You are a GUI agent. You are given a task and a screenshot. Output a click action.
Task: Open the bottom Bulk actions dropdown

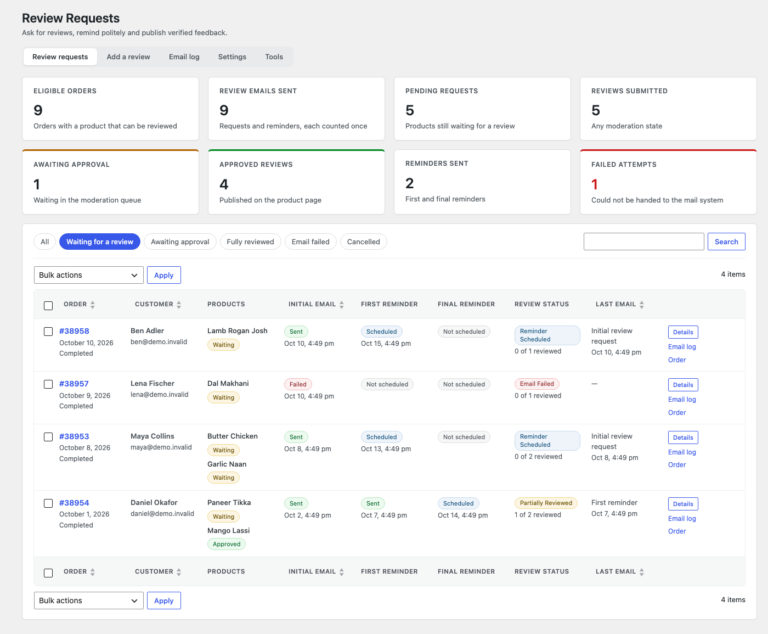(x=89, y=601)
